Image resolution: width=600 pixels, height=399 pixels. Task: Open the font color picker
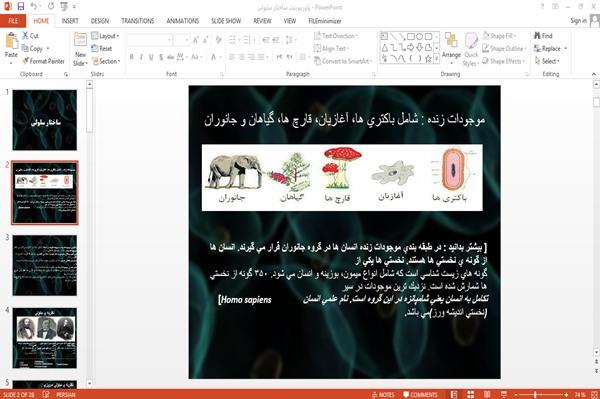[x=215, y=57]
